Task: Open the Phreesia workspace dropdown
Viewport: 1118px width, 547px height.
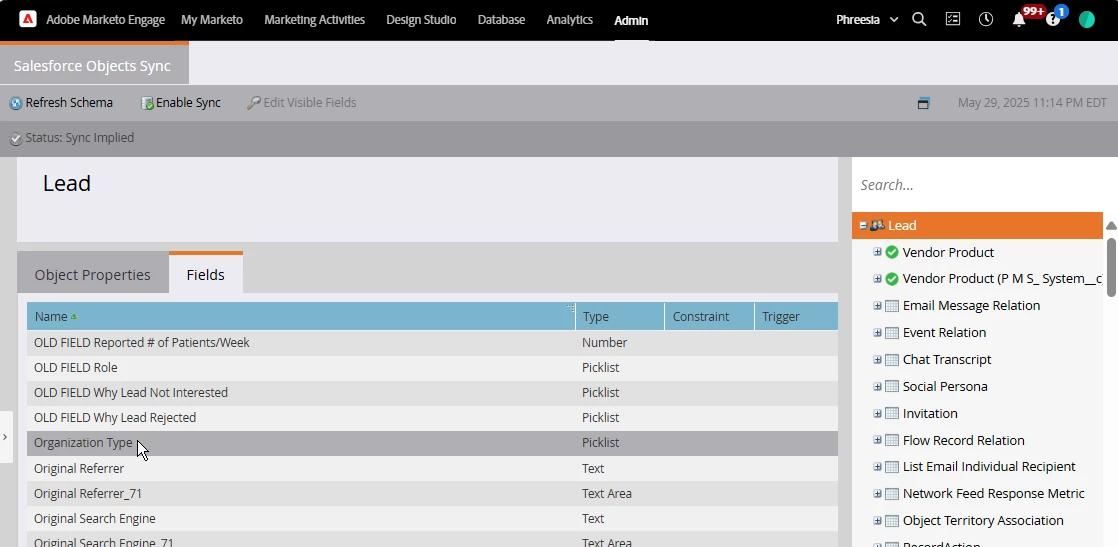Action: tap(867, 20)
